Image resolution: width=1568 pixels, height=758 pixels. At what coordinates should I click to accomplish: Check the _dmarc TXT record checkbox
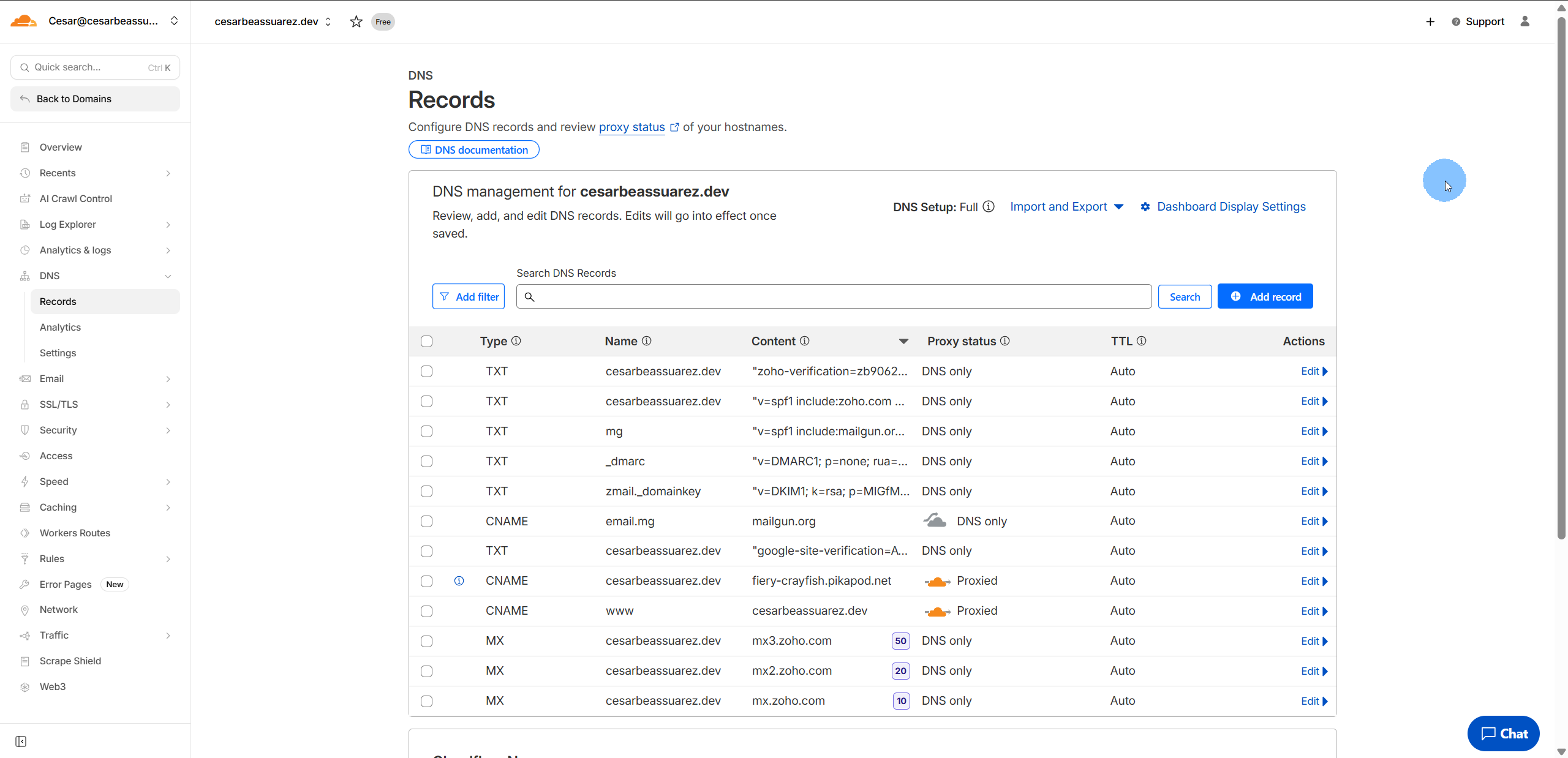tap(427, 462)
